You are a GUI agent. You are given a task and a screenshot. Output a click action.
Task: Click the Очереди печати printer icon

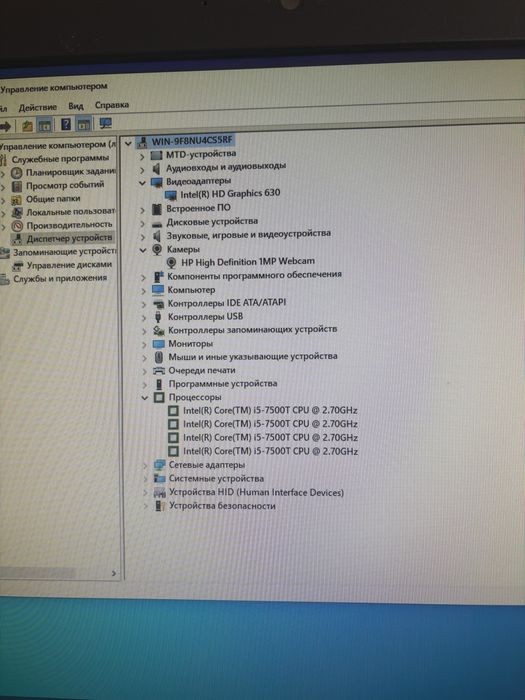159,371
